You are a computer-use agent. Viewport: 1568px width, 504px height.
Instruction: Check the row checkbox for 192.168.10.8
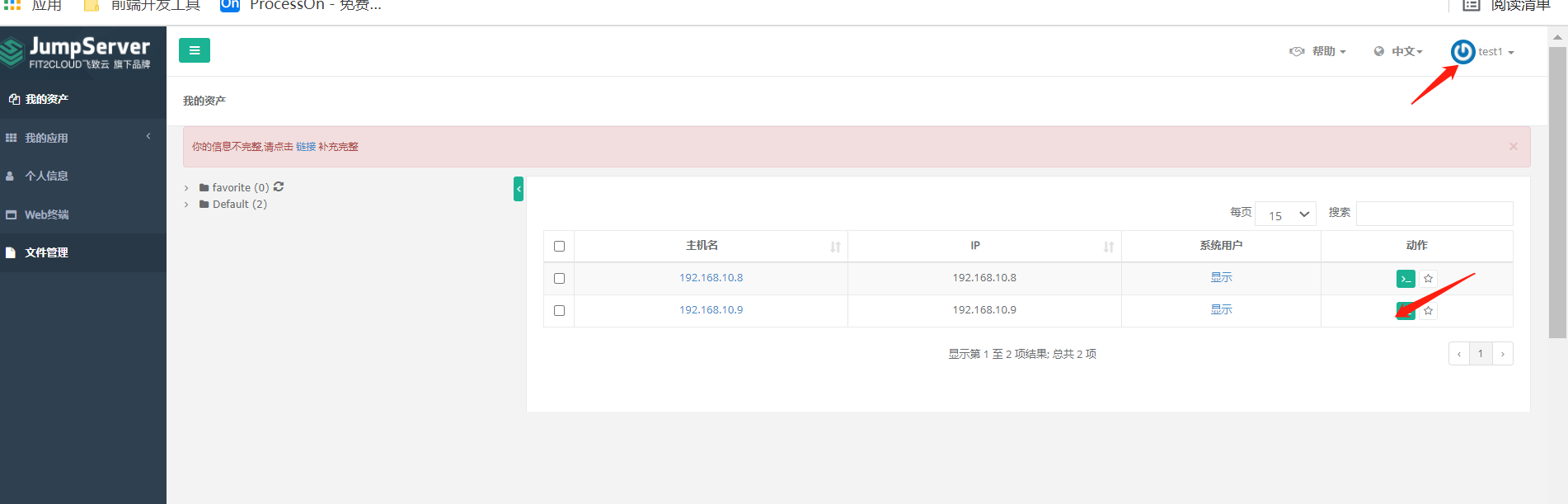pos(560,279)
